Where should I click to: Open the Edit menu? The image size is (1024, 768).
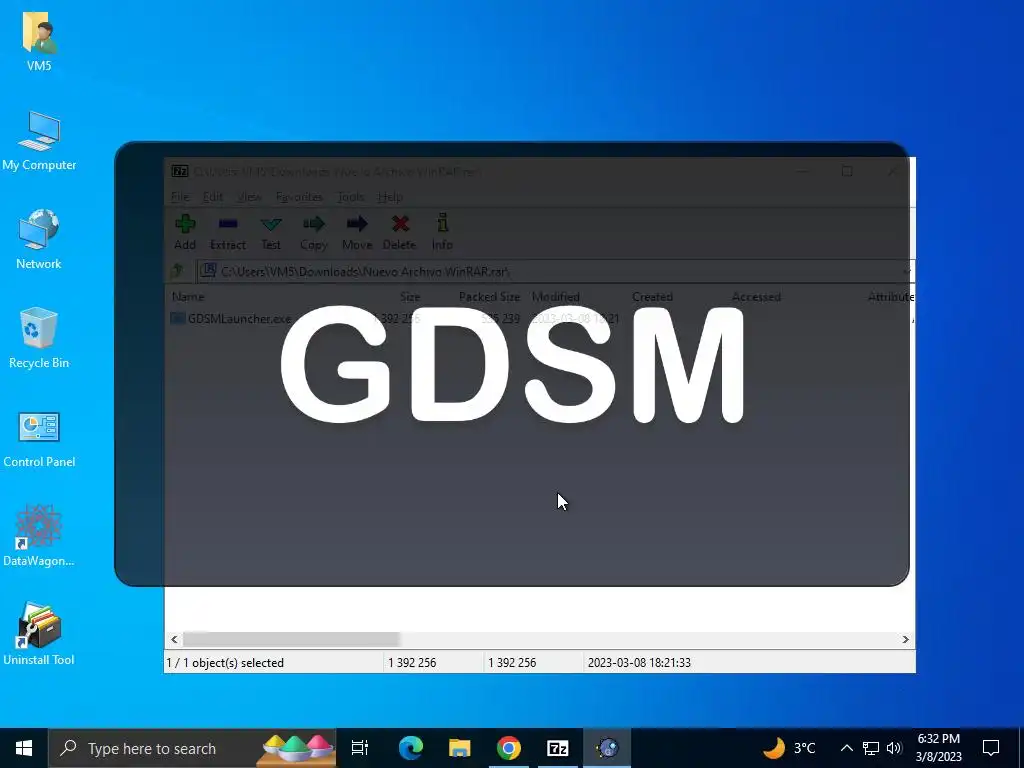213,197
